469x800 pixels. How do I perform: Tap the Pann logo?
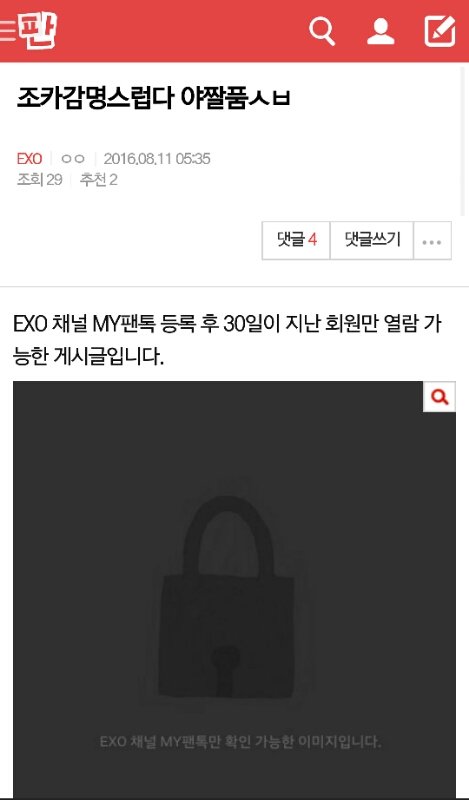coord(37,31)
